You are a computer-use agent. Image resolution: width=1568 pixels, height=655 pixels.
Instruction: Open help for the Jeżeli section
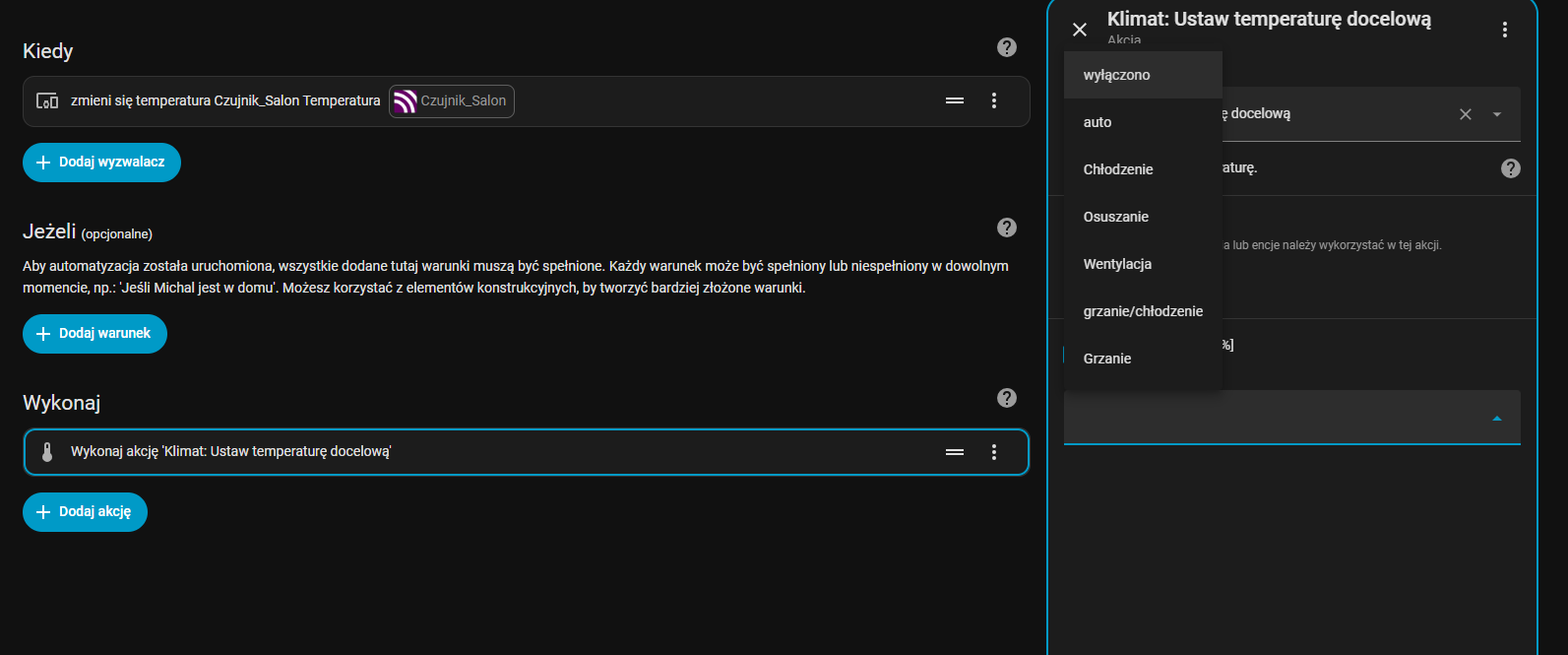pos(1006,228)
